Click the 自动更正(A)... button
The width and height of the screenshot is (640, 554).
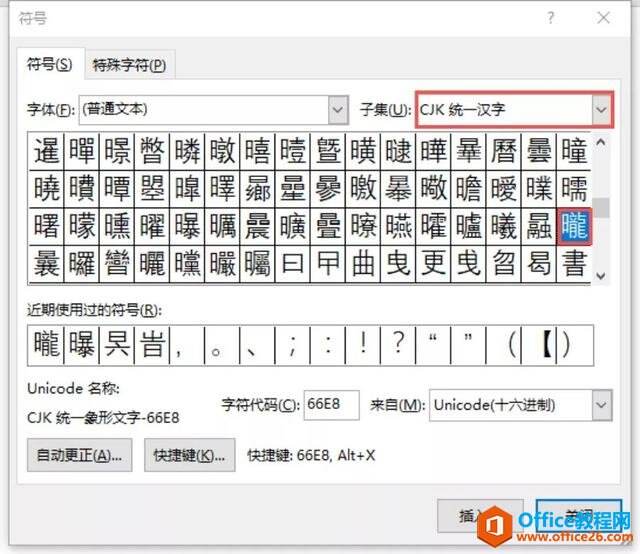80,455
